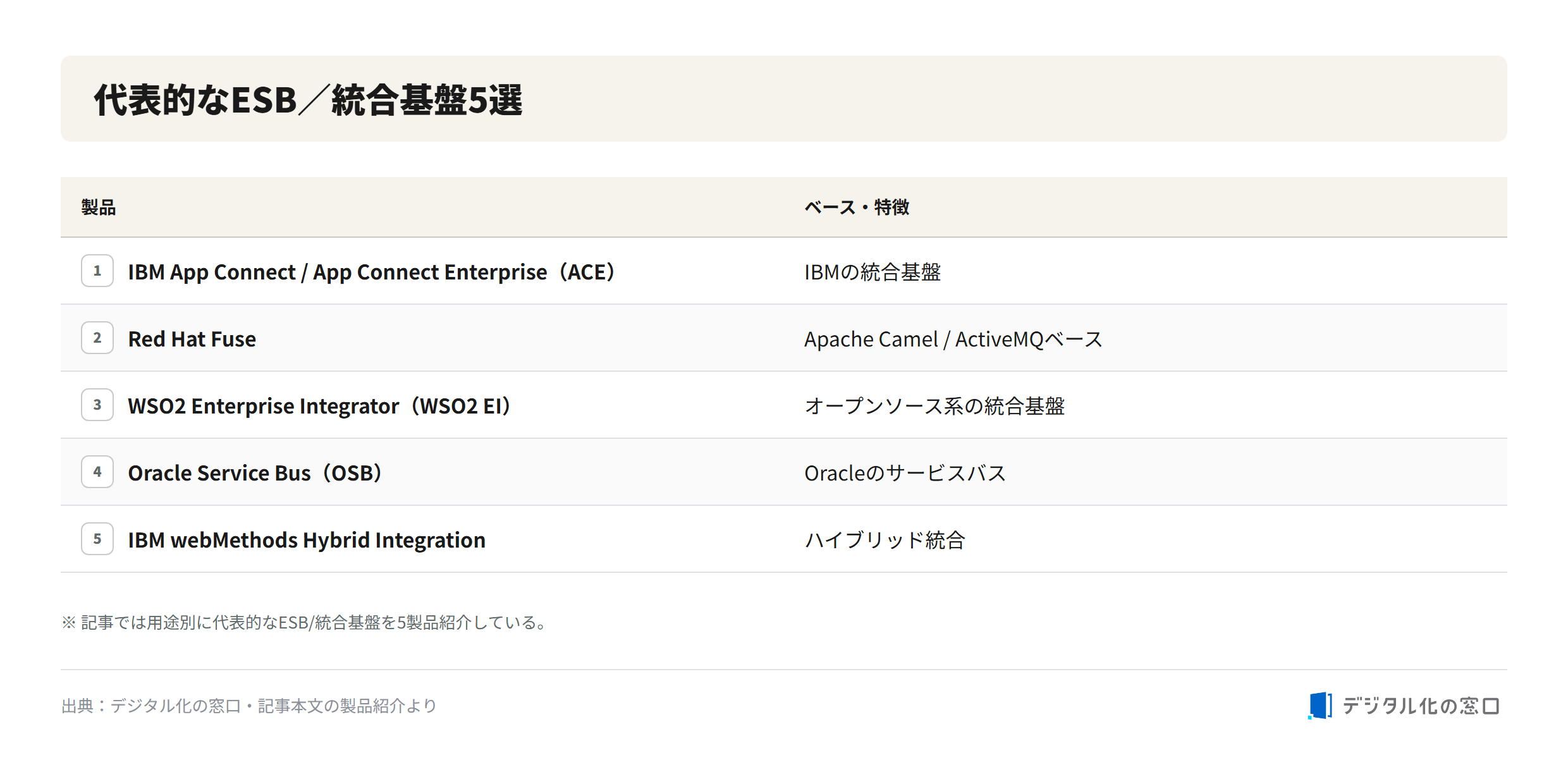Click number badge 1 beside IBM App Connect
The height and width of the screenshot is (779, 1568).
[x=97, y=271]
